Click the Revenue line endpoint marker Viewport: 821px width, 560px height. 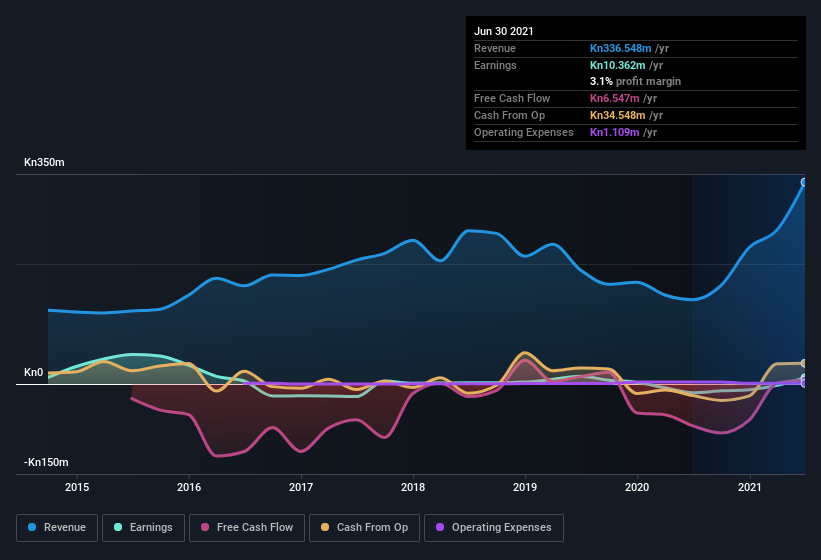tap(804, 182)
